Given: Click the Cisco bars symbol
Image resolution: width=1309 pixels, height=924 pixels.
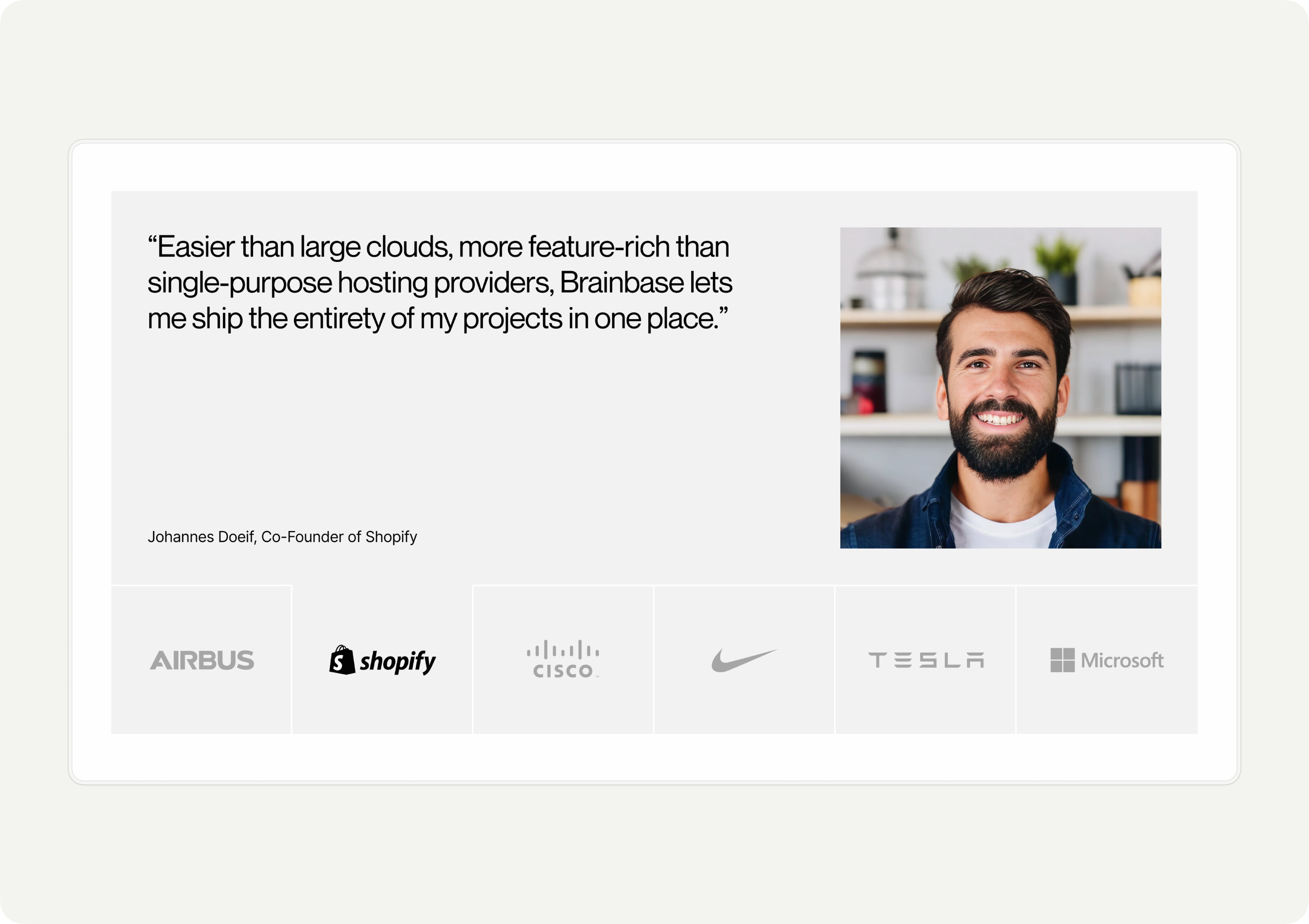Looking at the screenshot, I should pos(563,650).
